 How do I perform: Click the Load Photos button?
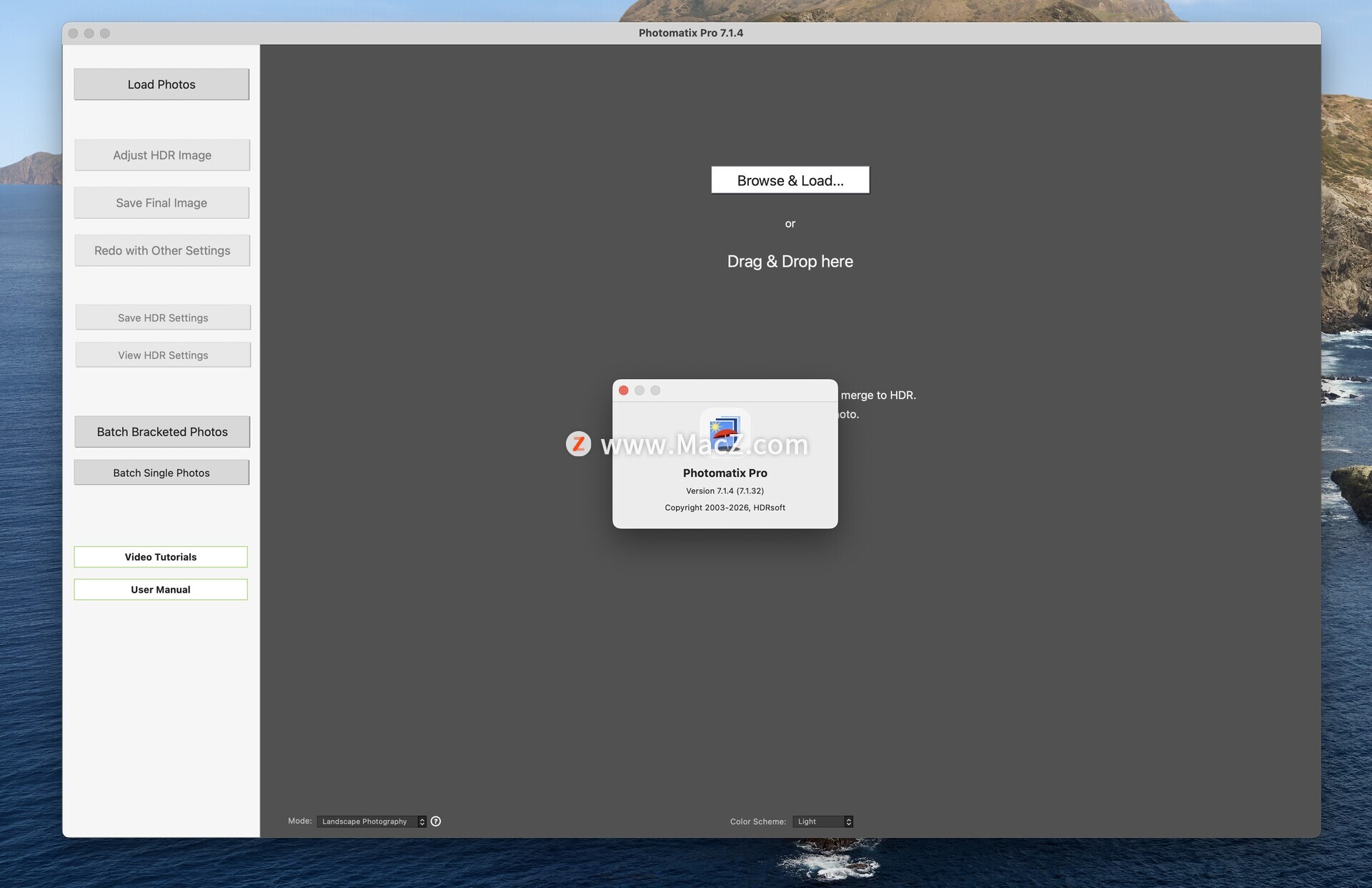point(161,84)
